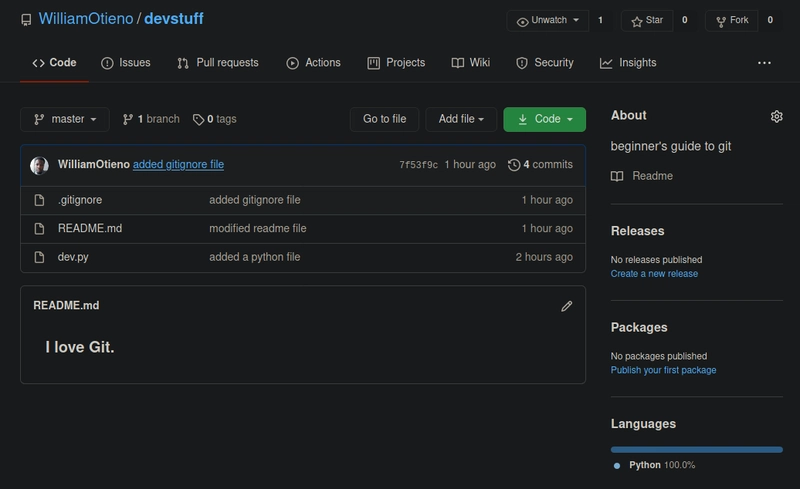Open the .gitignore file

coord(80,200)
